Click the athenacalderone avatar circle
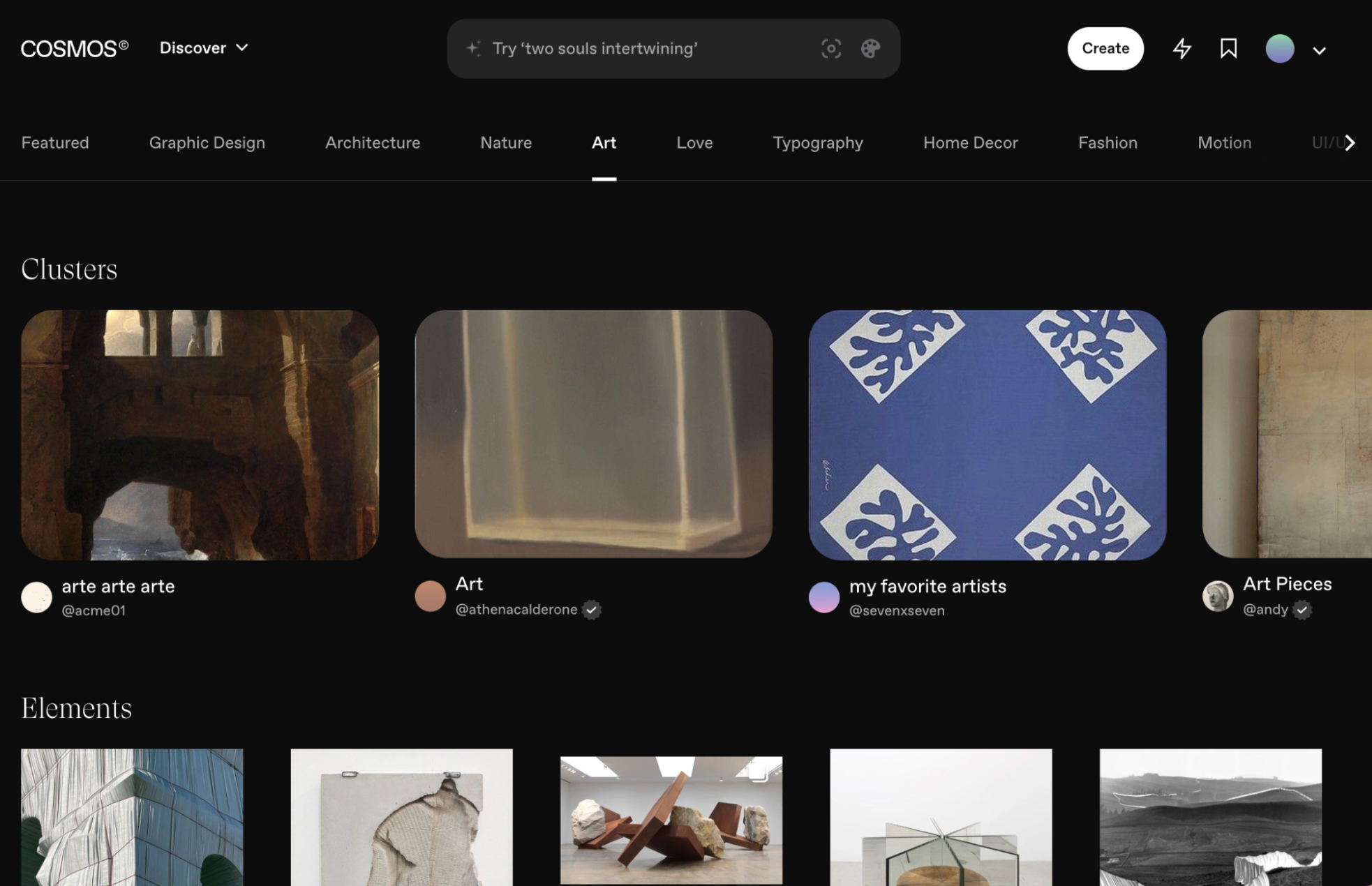1372x886 pixels. pos(430,596)
